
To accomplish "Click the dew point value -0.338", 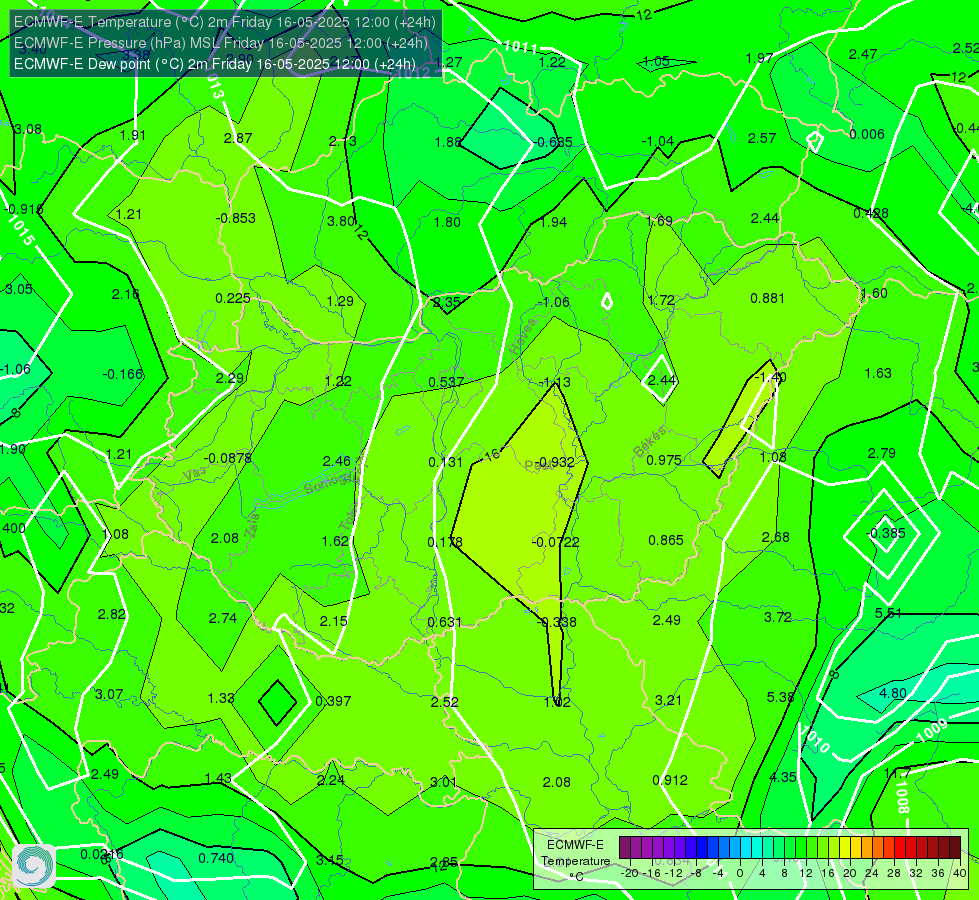I will 556,622.
